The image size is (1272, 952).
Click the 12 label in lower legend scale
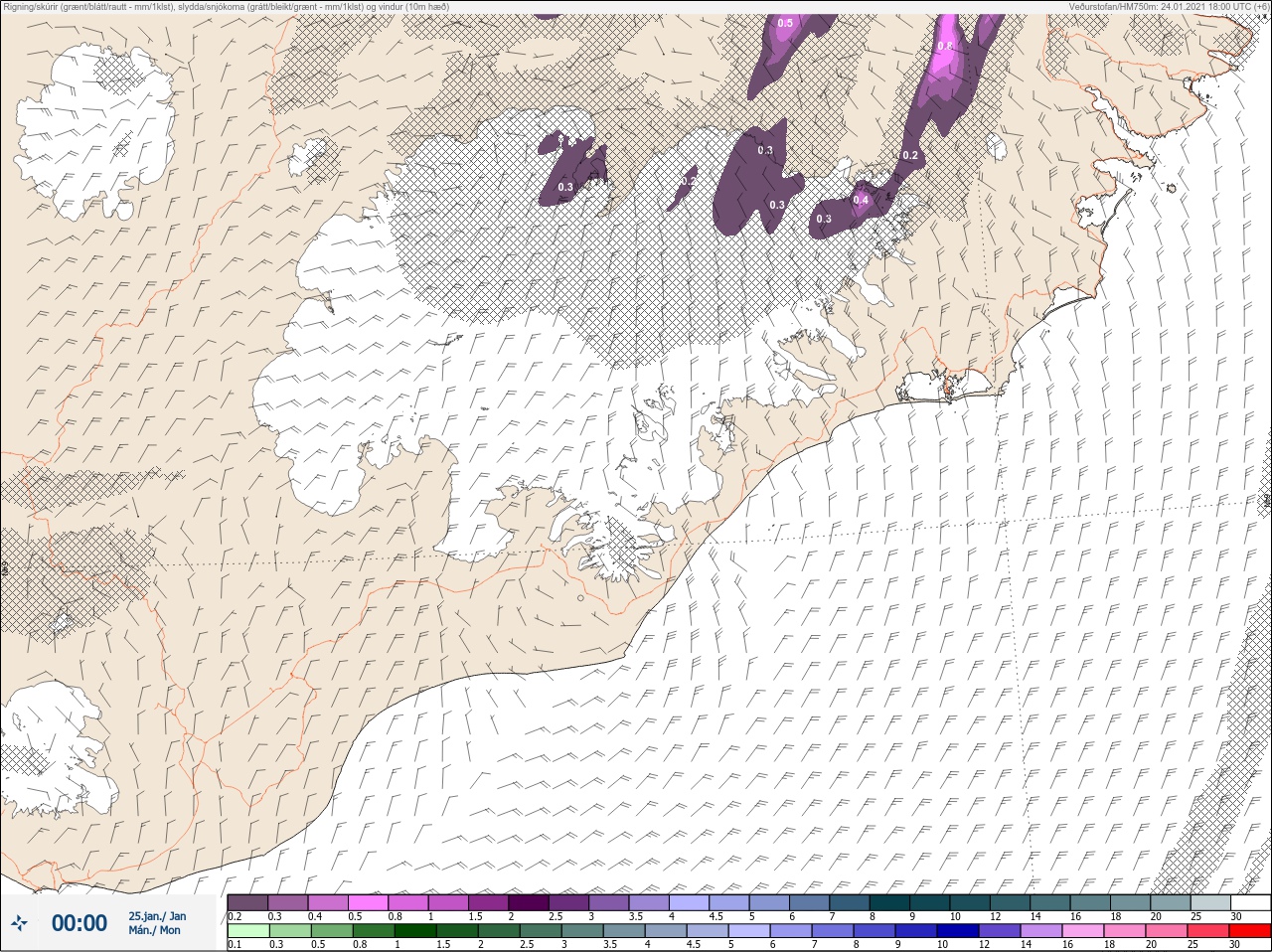(986, 945)
